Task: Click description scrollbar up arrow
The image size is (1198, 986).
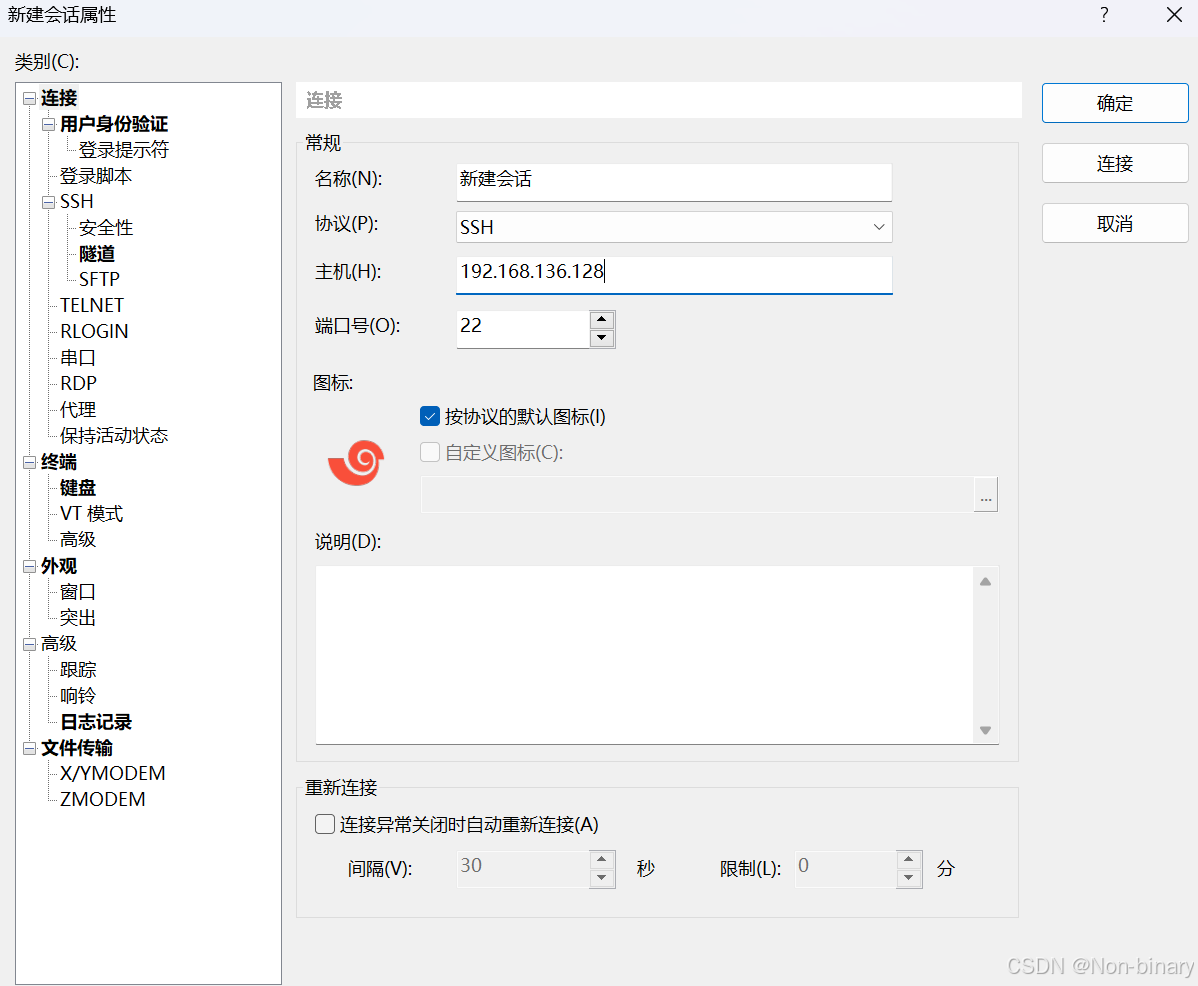Action: [986, 582]
